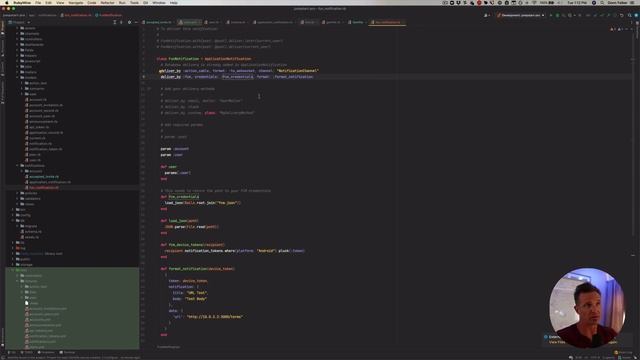The height and width of the screenshot is (360, 640).
Task: Click fcm_notification.rb in navigation breadcrumb
Action: (77, 15)
